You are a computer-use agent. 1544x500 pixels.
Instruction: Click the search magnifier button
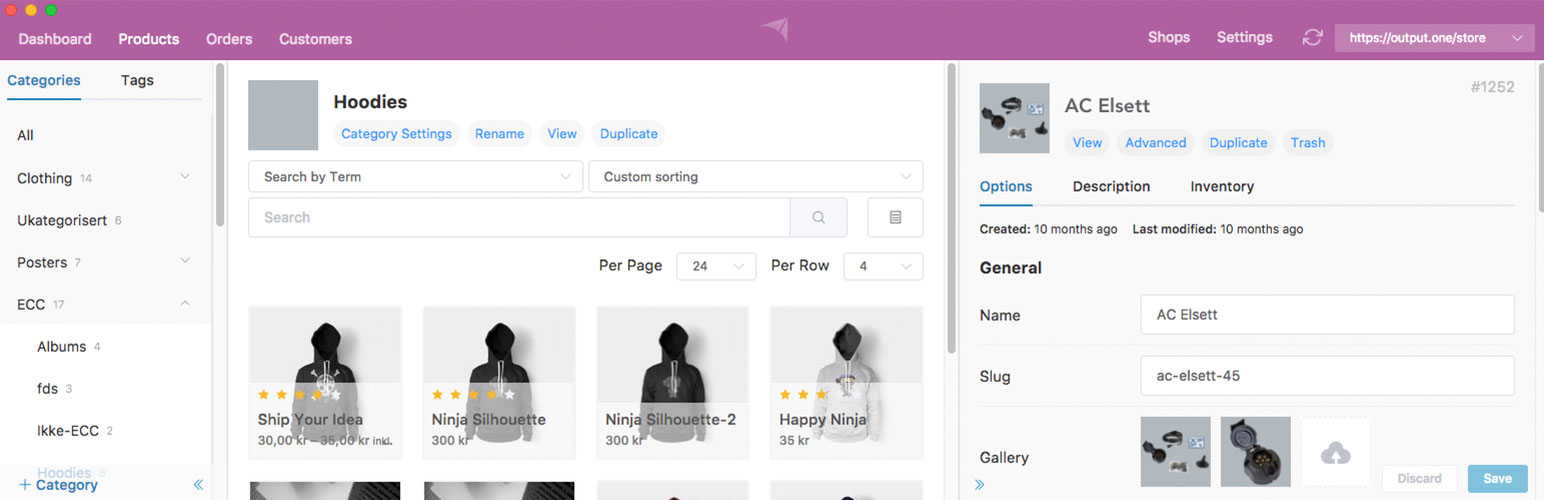coord(818,217)
